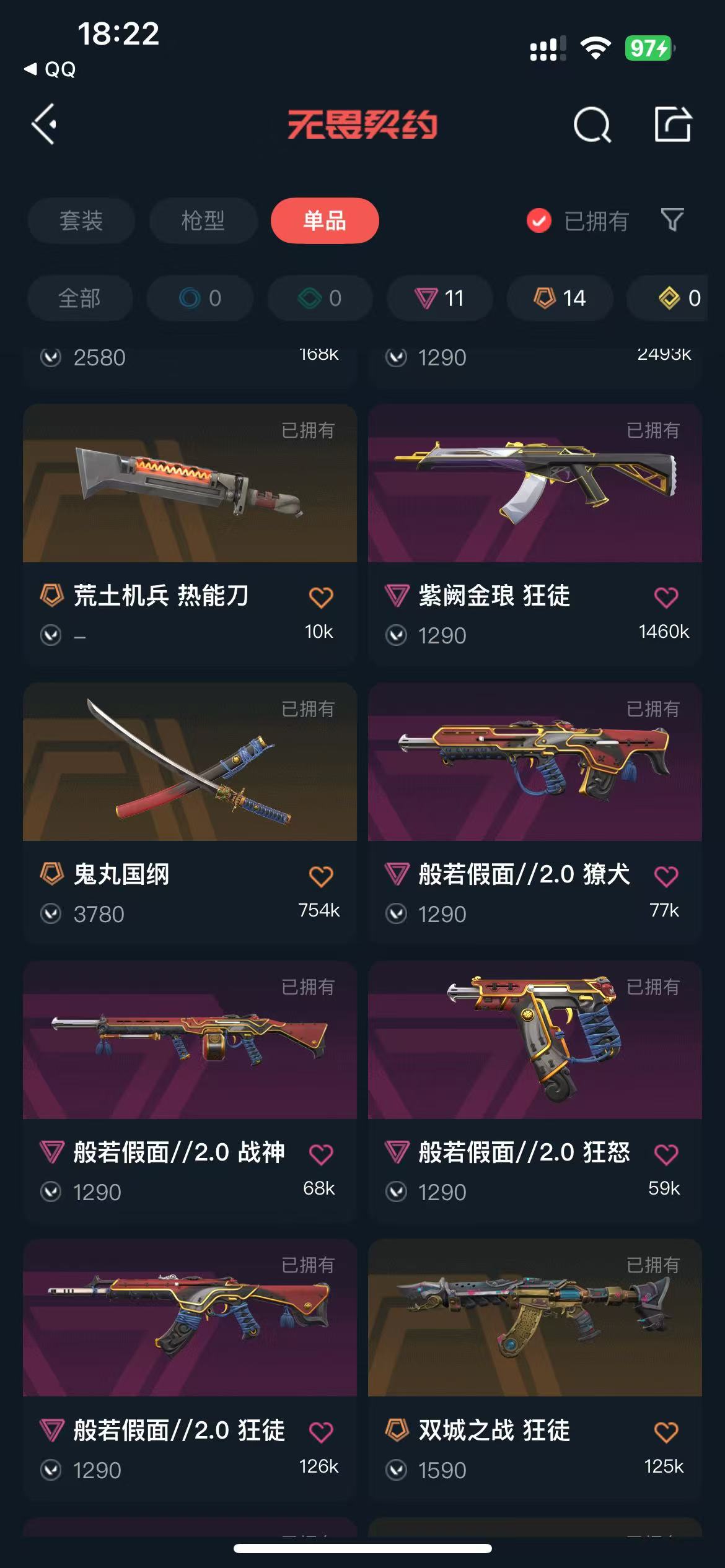The image size is (725, 1568).
Task: Go back with the arrow icon
Action: coord(45,124)
